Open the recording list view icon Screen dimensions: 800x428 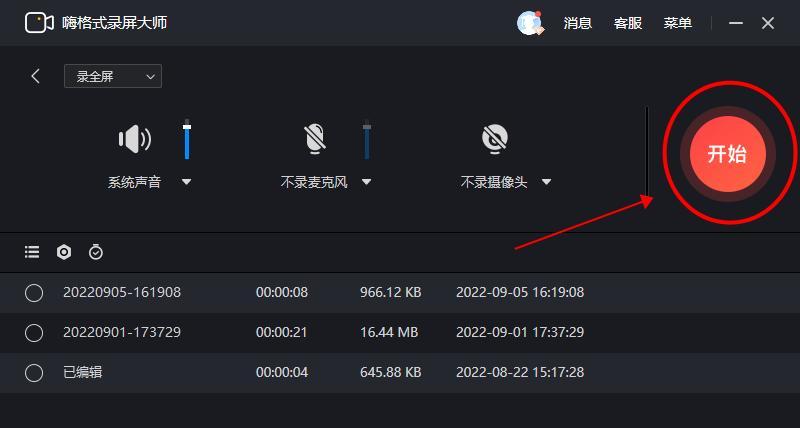click(x=32, y=252)
